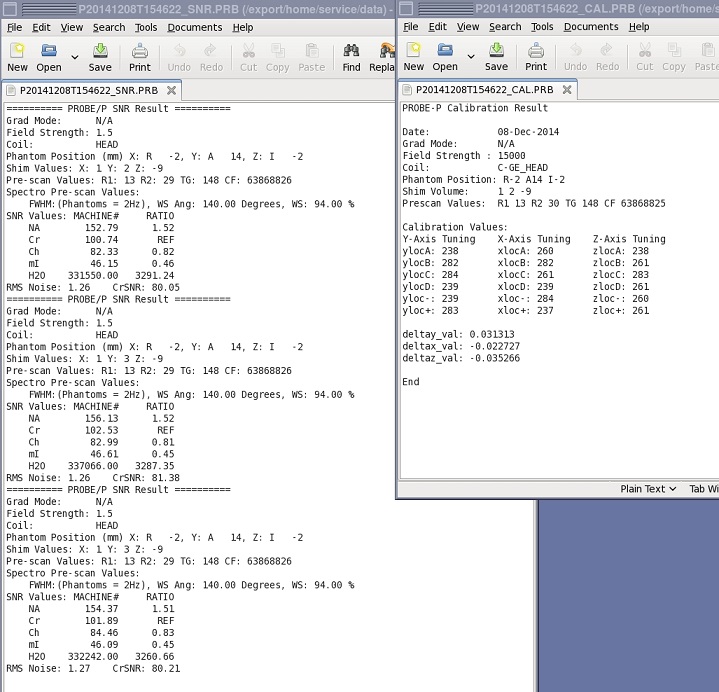Print the SNR.PRB document
Viewport: 719px width, 692px height.
140,56
